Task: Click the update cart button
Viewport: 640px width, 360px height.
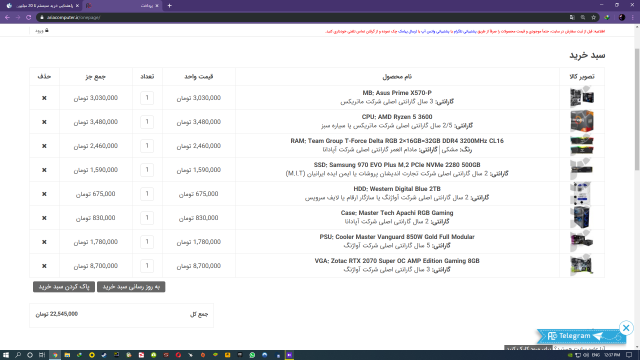Action: pyautogui.click(x=131, y=287)
